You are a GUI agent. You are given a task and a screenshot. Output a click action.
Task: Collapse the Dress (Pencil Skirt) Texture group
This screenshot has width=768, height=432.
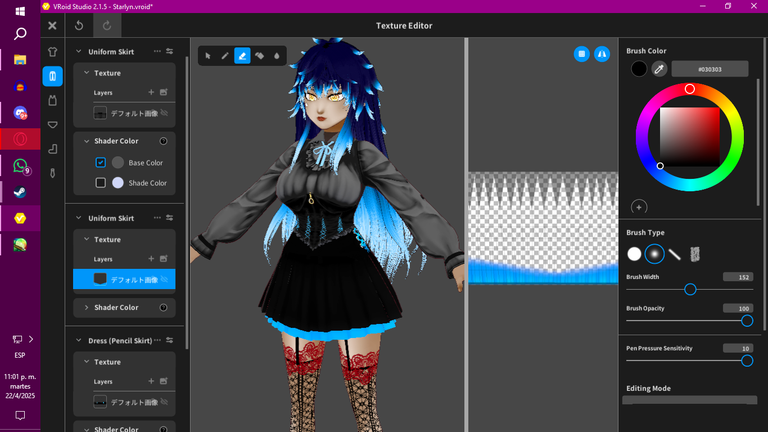pos(86,362)
